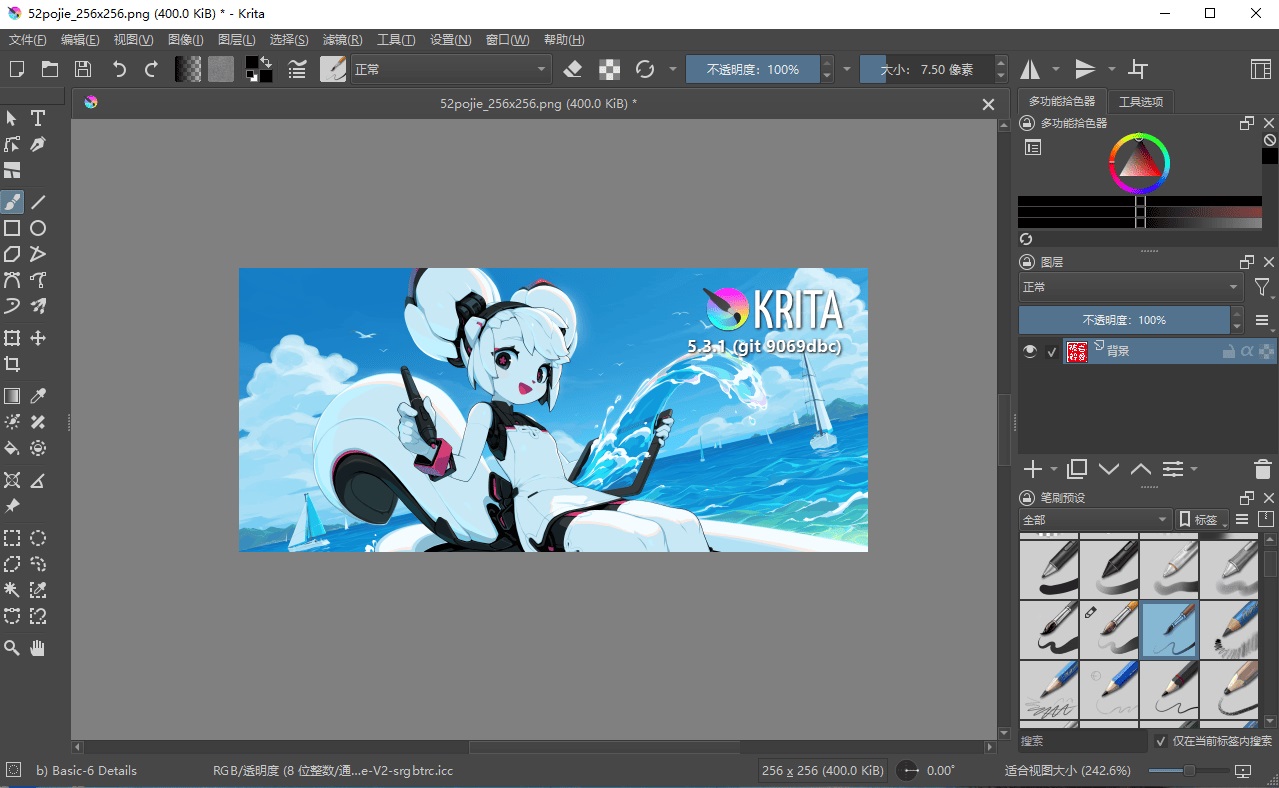Viewport: 1279px width, 788px height.
Task: Click the add layer plus button
Action: click(x=1033, y=469)
